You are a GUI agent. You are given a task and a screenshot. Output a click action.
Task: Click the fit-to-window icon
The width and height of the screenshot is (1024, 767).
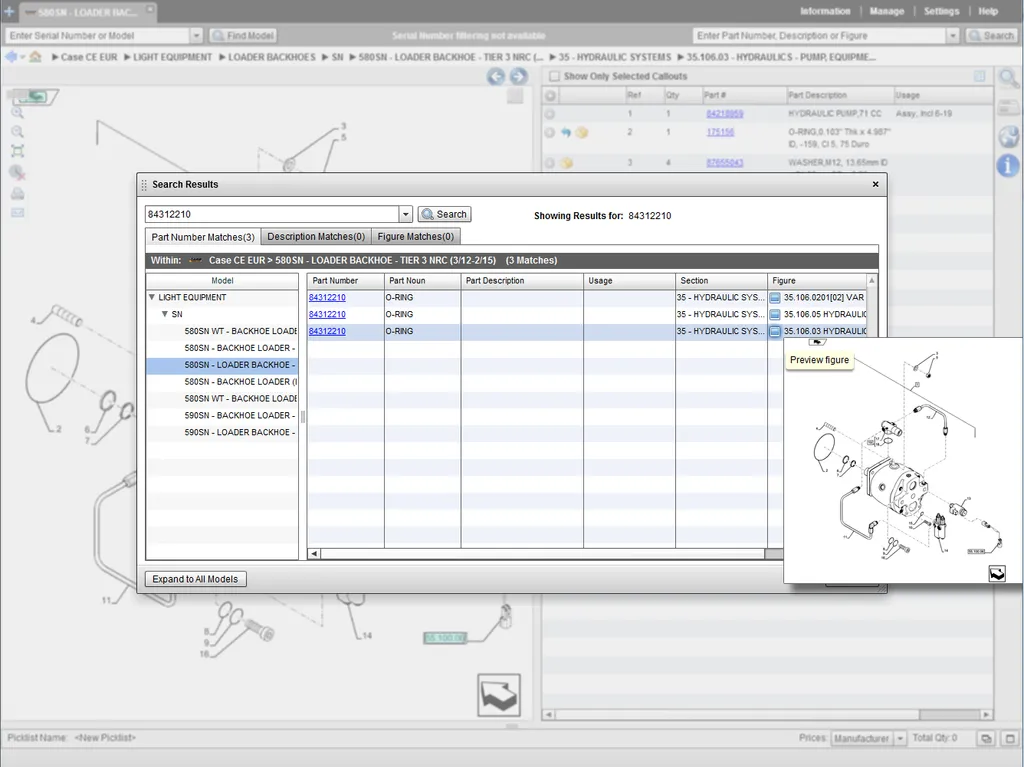[17, 151]
